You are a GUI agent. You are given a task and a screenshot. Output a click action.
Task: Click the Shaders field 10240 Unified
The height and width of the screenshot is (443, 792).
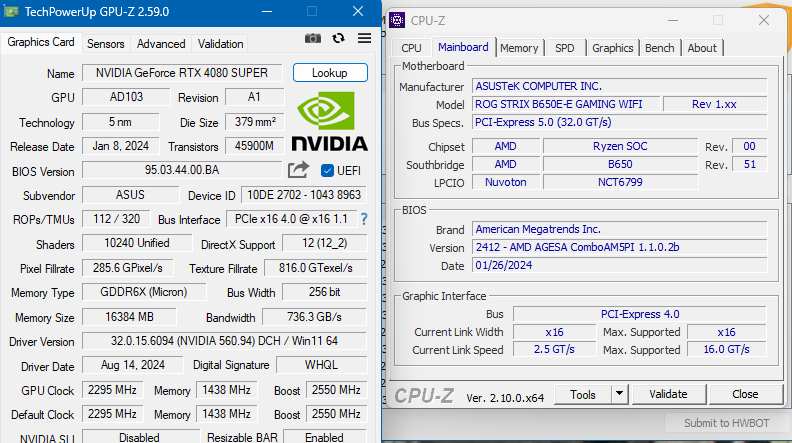pos(137,243)
